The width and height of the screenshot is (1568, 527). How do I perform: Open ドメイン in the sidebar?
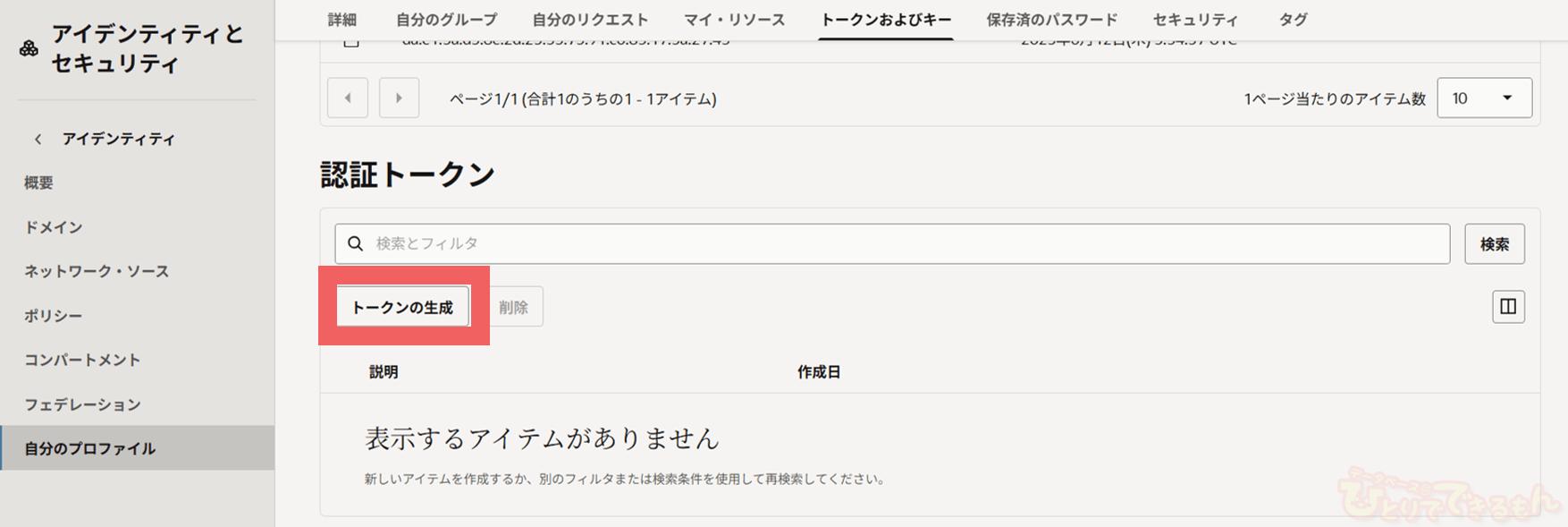(54, 227)
